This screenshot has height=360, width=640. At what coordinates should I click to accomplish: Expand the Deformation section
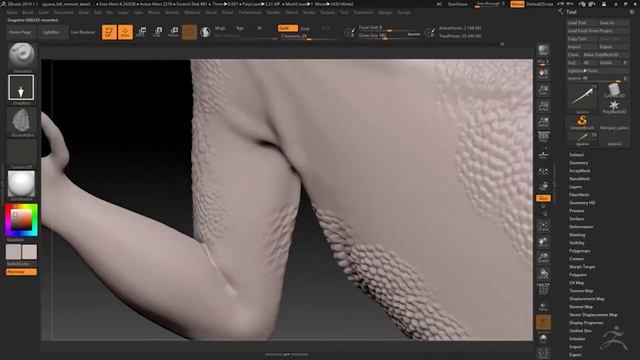click(x=581, y=227)
